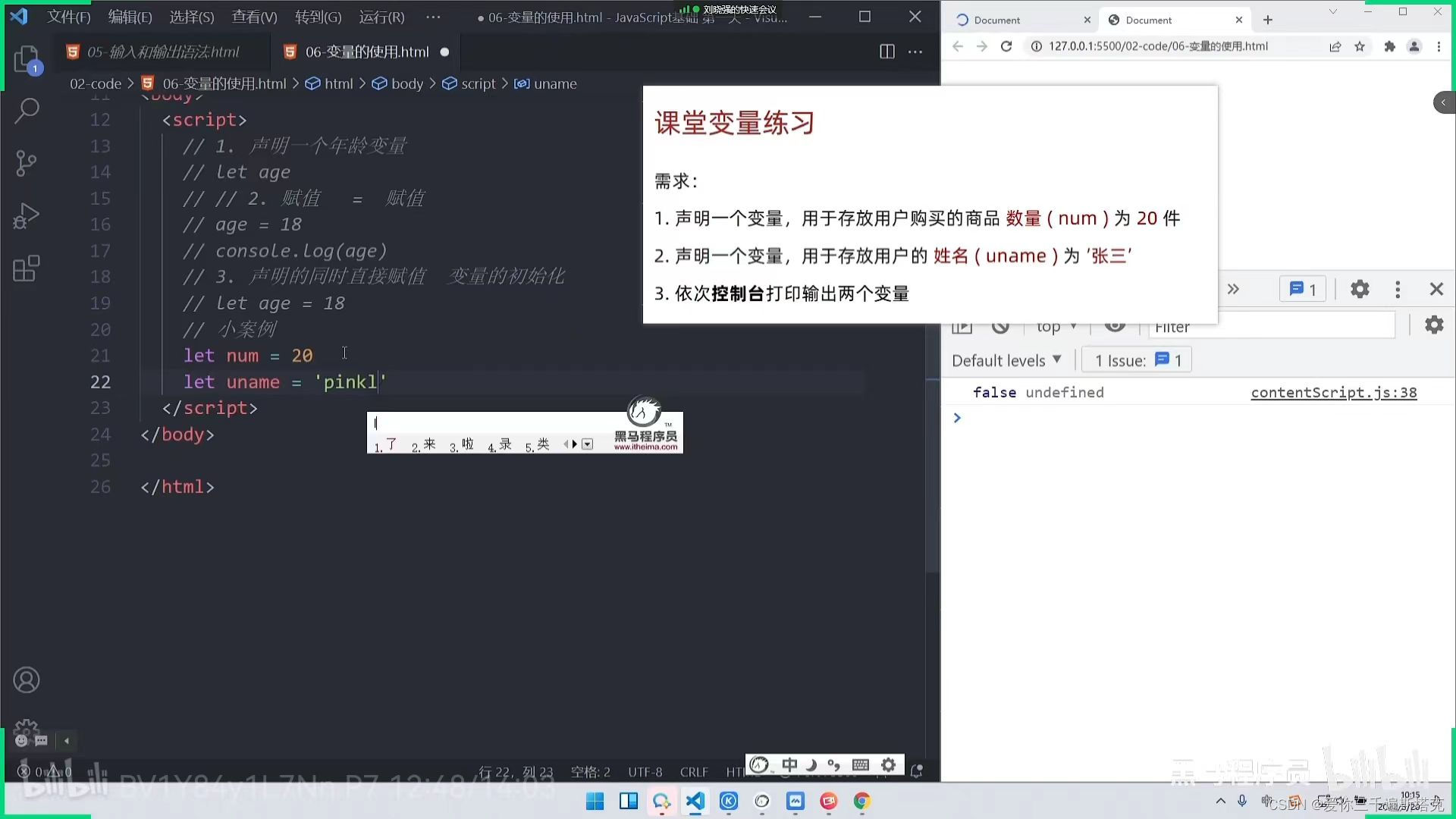Screen dimensions: 1456x819
Task: Open the Run and Debug panel
Action: (x=27, y=216)
